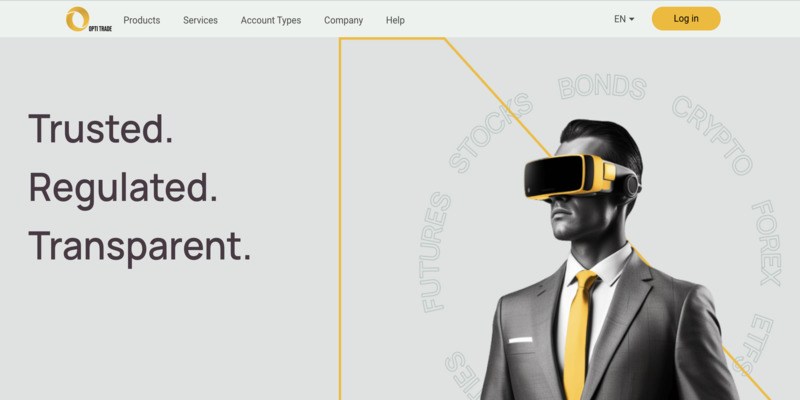Expand the EN language dropdown

tap(624, 19)
